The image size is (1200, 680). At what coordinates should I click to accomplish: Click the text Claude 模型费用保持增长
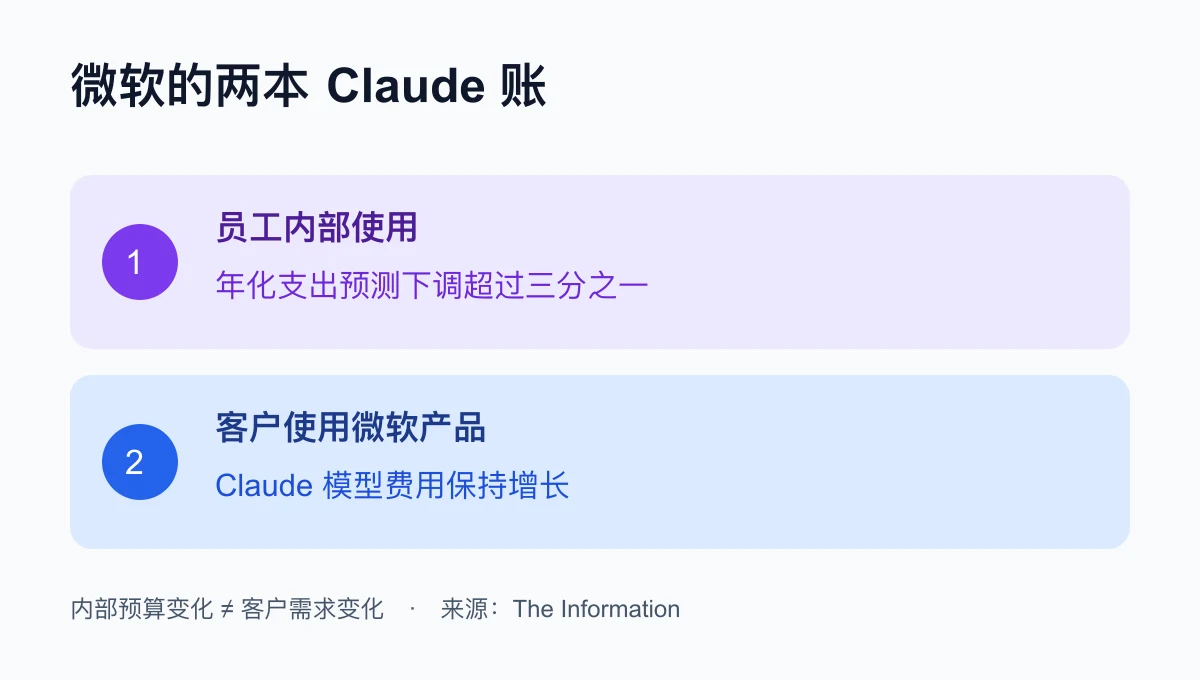tap(392, 486)
